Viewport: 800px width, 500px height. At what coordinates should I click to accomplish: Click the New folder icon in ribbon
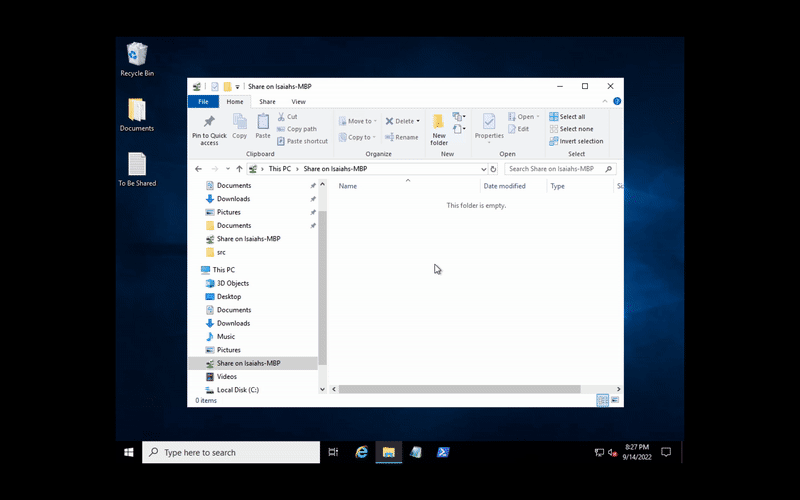pos(439,123)
